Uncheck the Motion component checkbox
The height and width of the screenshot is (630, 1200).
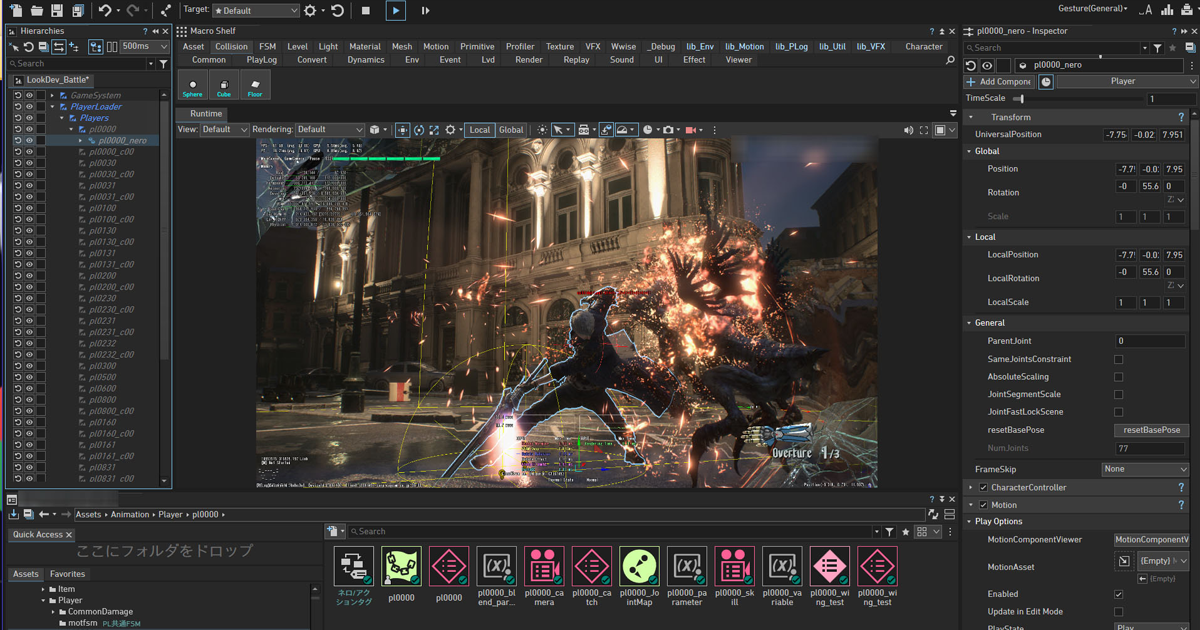click(983, 505)
